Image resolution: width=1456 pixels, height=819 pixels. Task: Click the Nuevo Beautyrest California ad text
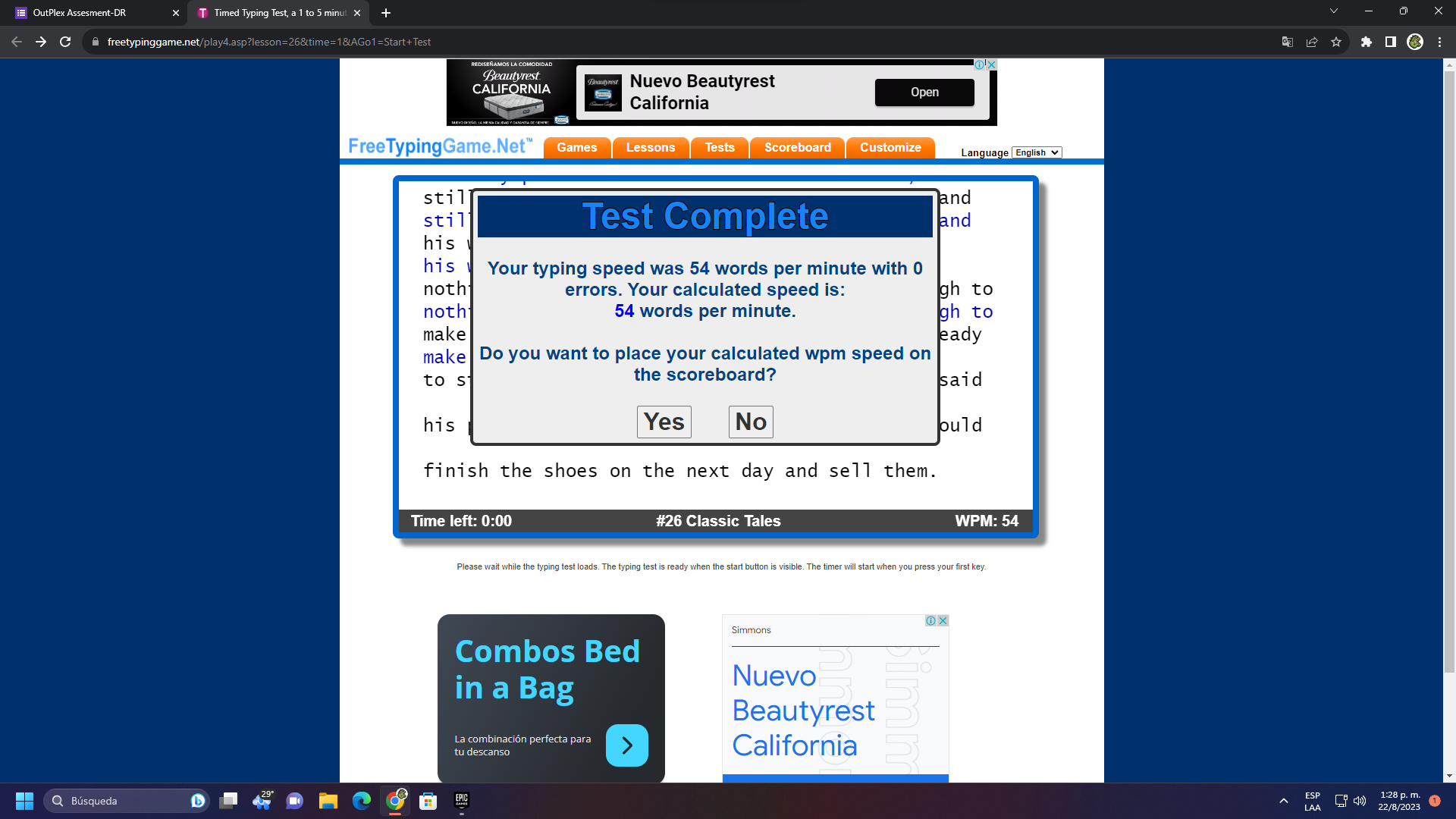[804, 711]
